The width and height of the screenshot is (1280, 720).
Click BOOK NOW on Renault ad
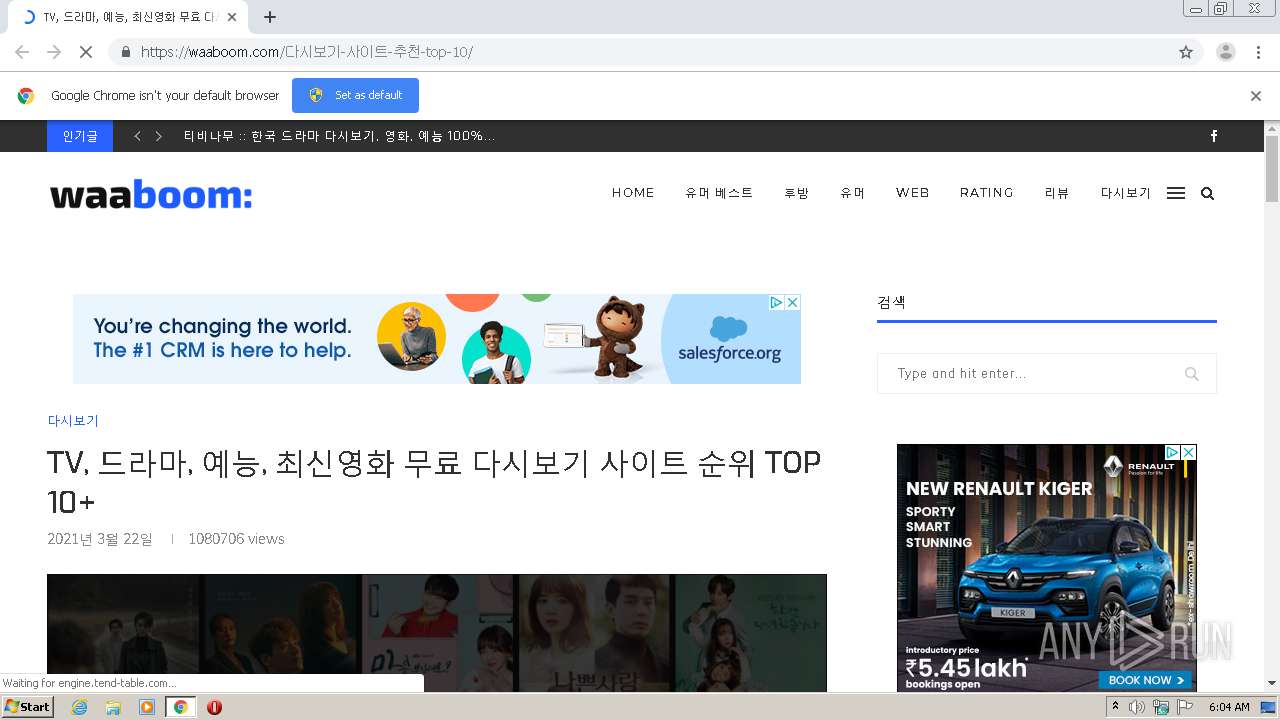tap(1145, 680)
